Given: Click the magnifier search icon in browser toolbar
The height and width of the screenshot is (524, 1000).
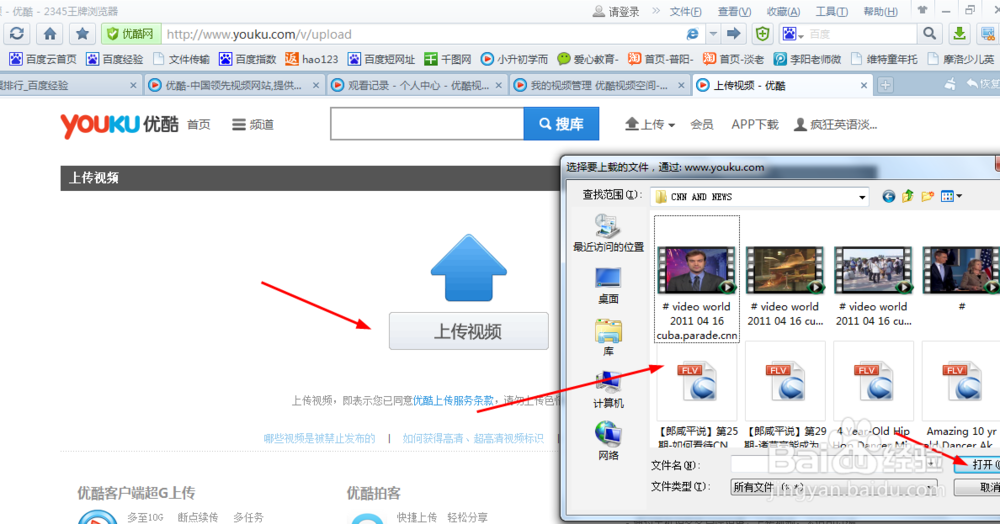Looking at the screenshot, I should coord(930,34).
